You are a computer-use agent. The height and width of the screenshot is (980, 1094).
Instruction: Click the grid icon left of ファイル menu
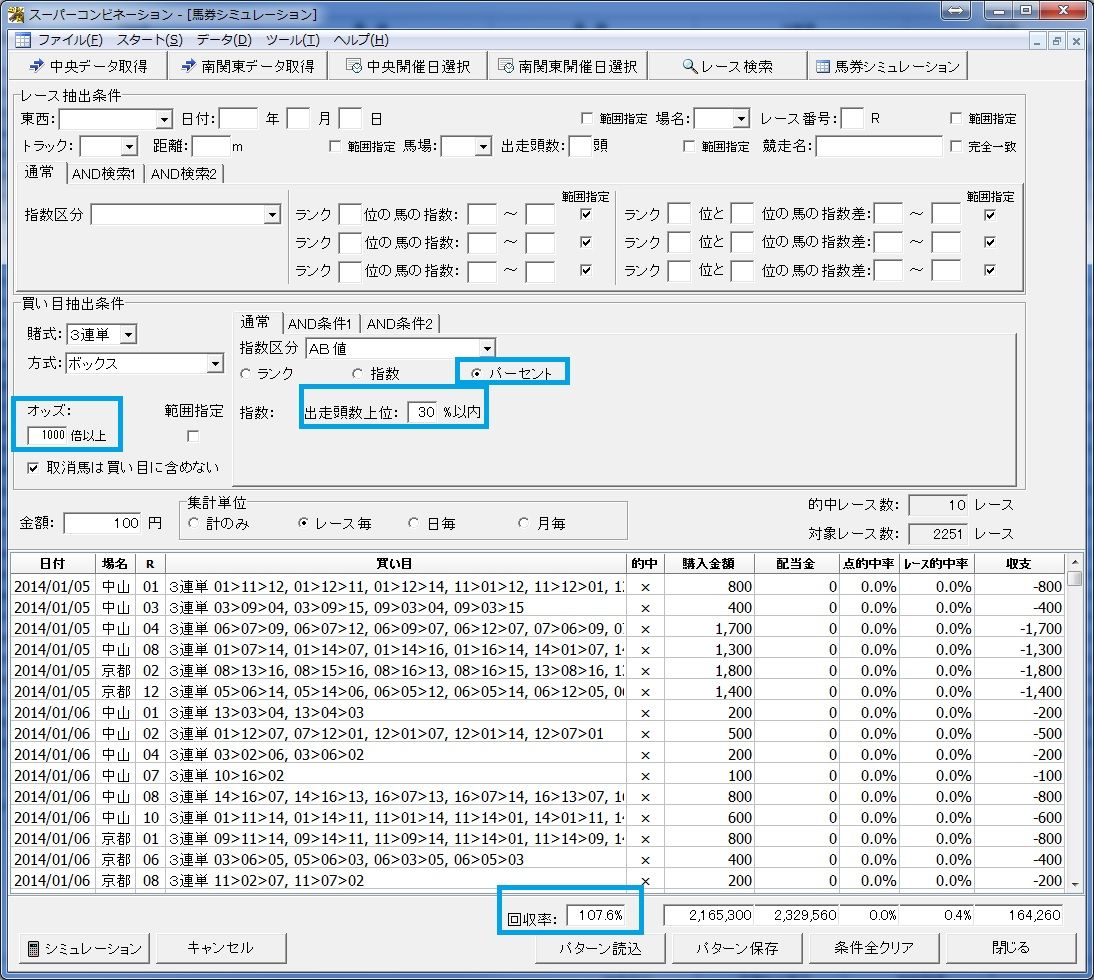(22, 40)
